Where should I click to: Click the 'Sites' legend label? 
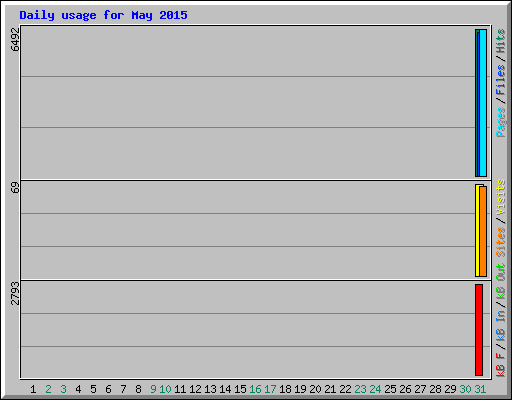tap(501, 242)
